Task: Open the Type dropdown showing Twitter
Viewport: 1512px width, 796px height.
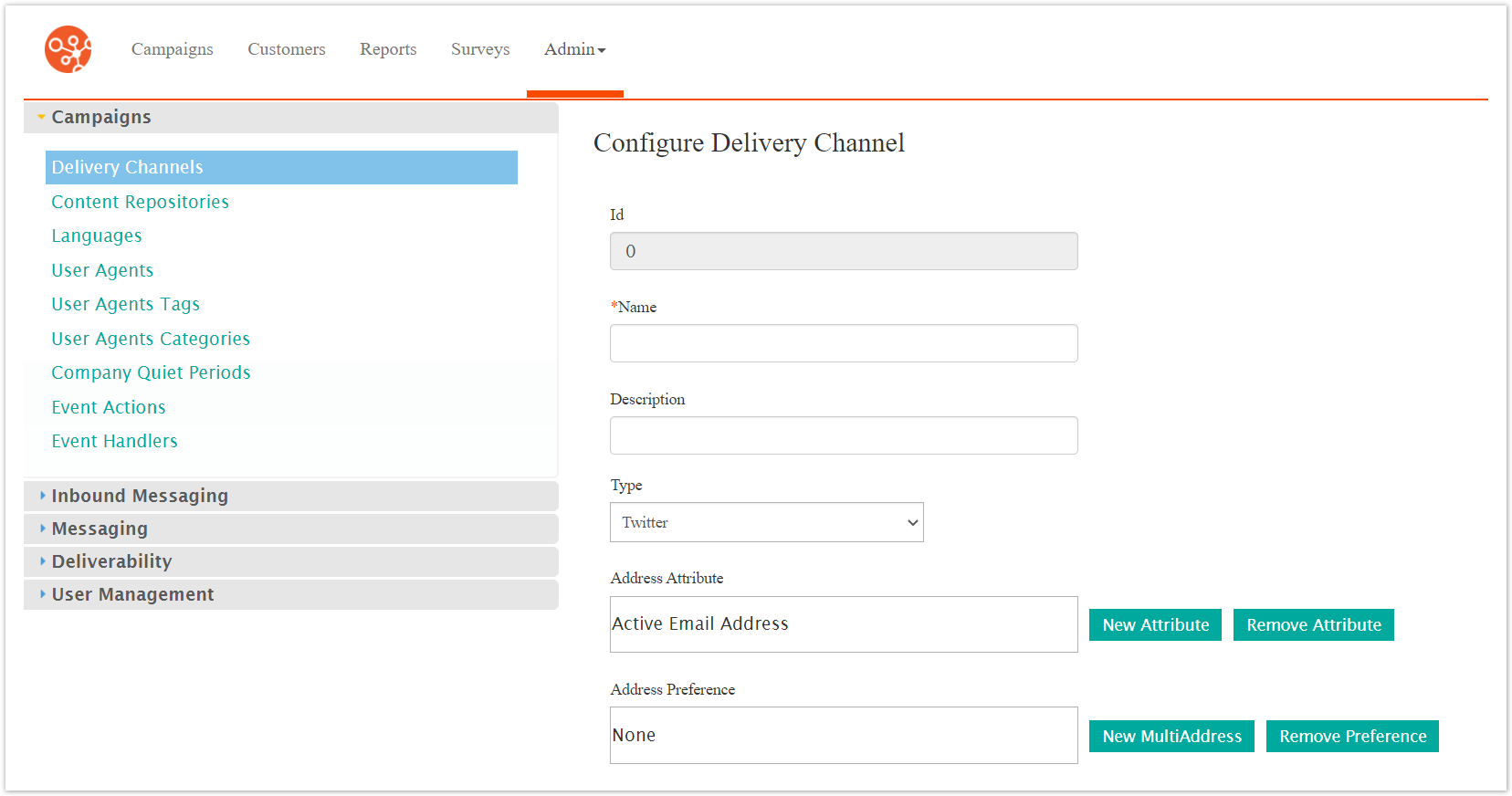Action: 766,522
